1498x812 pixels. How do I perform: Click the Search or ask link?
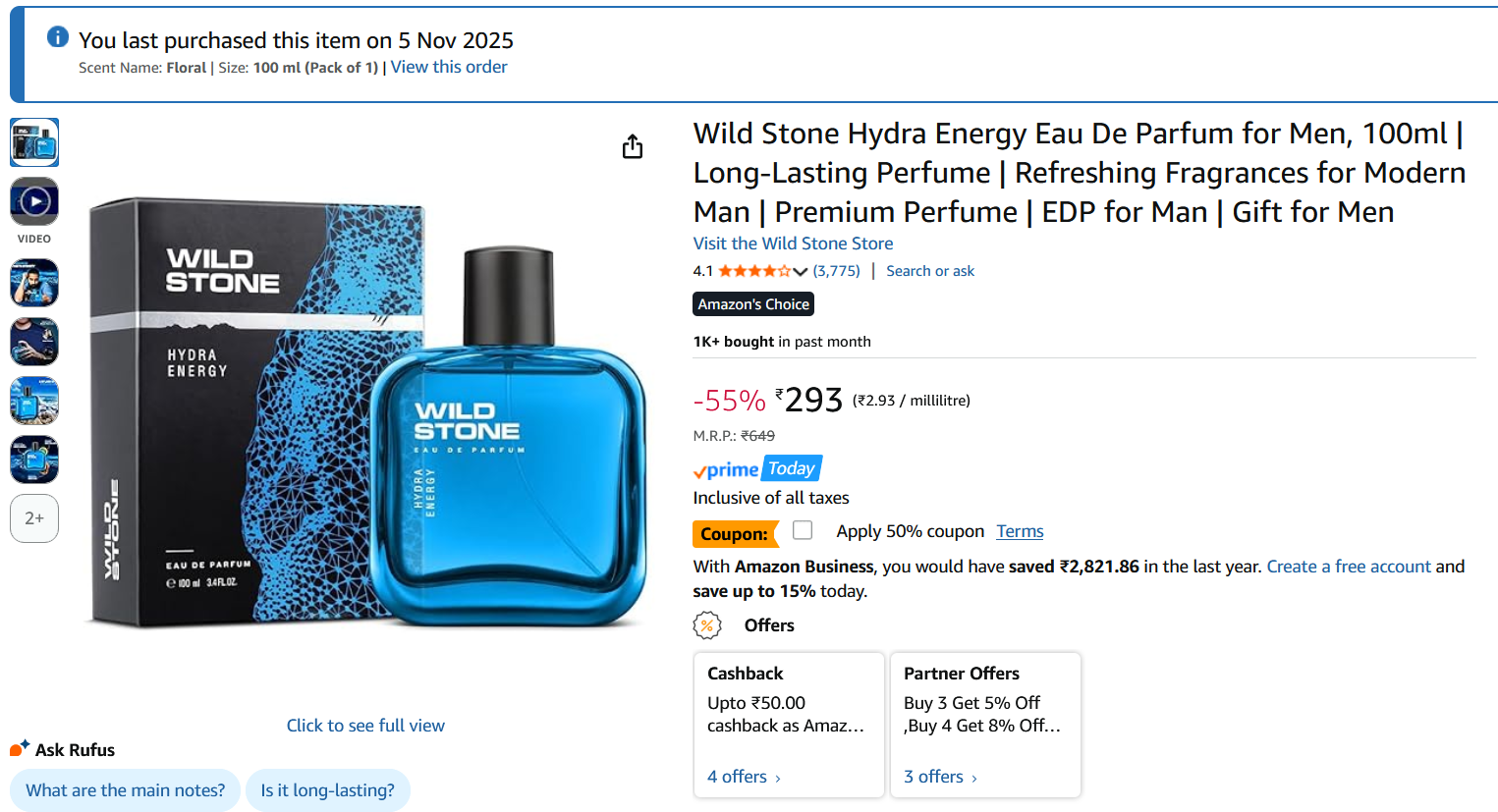click(x=930, y=271)
